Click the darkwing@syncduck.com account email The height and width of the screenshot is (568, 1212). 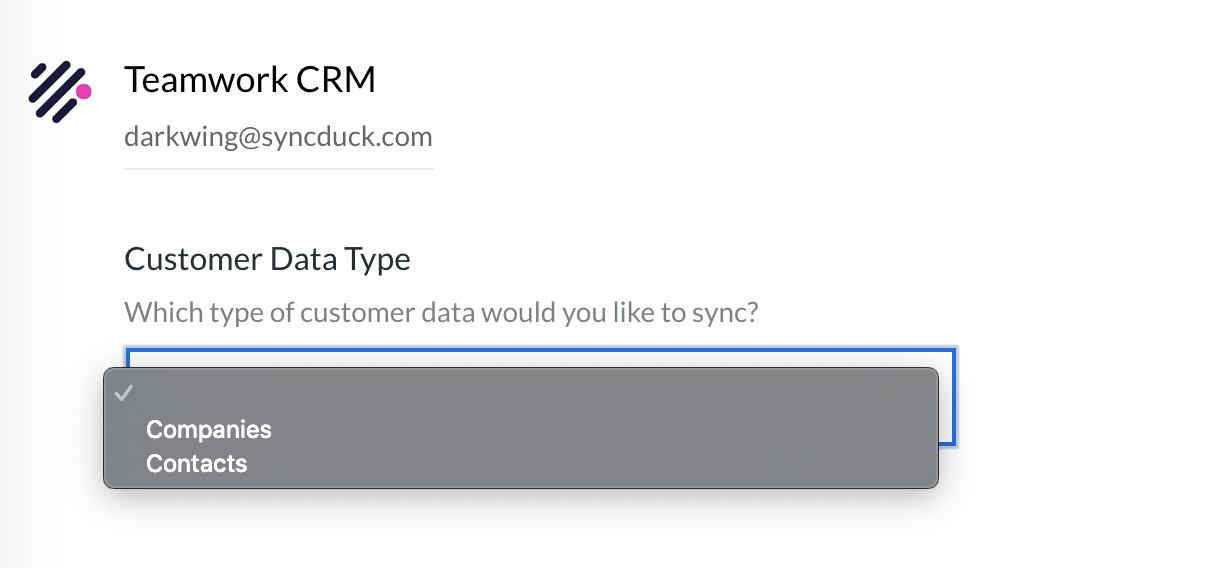[x=278, y=137]
